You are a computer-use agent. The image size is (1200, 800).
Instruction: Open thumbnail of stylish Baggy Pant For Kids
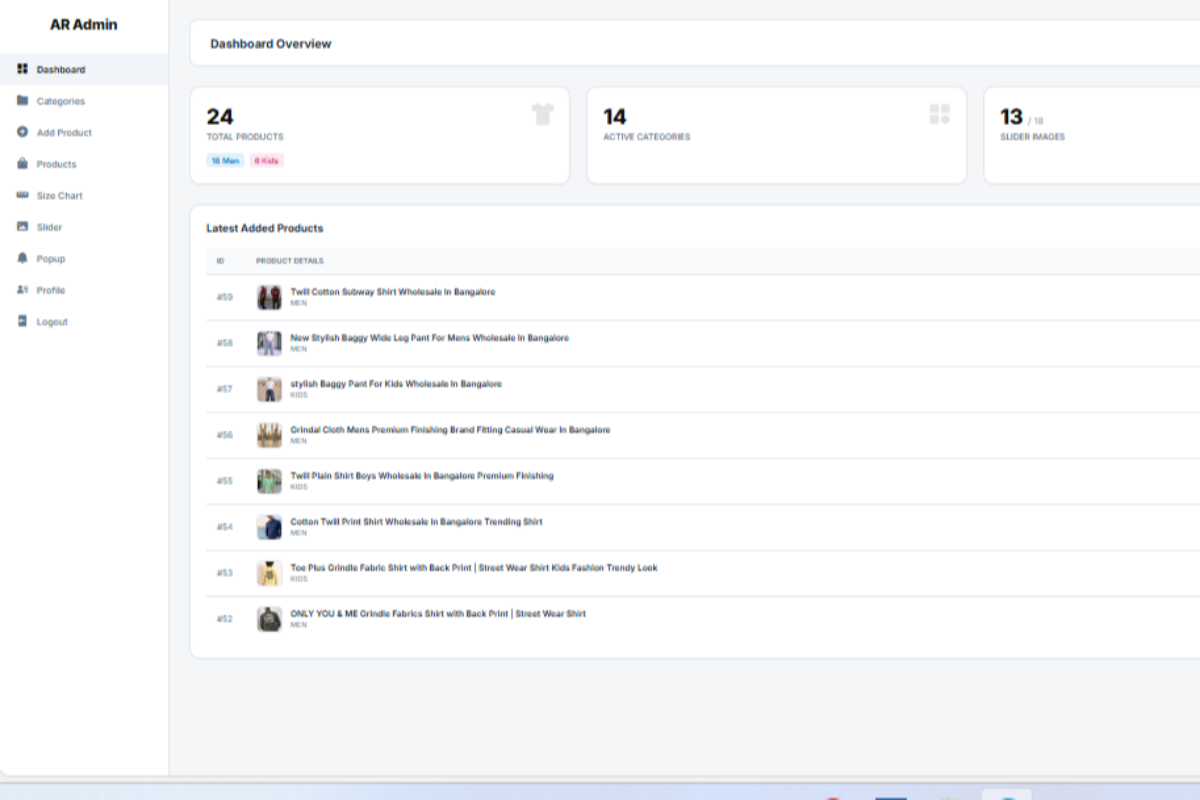pos(269,389)
